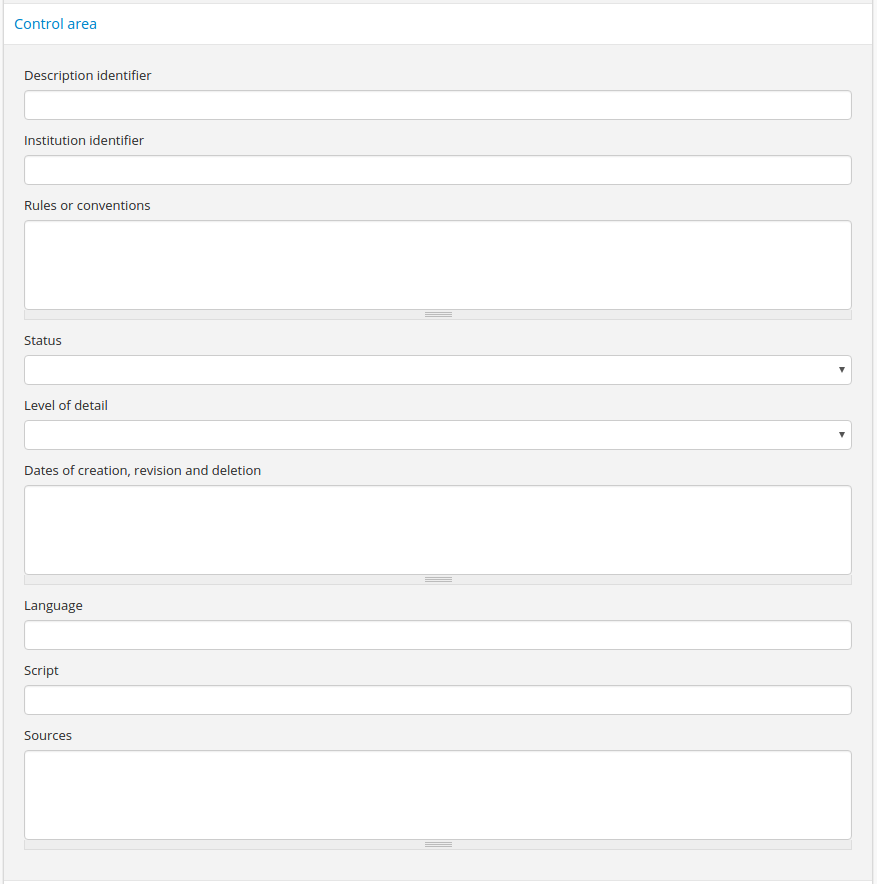Click resize grip under the Dates textarea
This screenshot has width=877, height=884.
[x=438, y=580]
